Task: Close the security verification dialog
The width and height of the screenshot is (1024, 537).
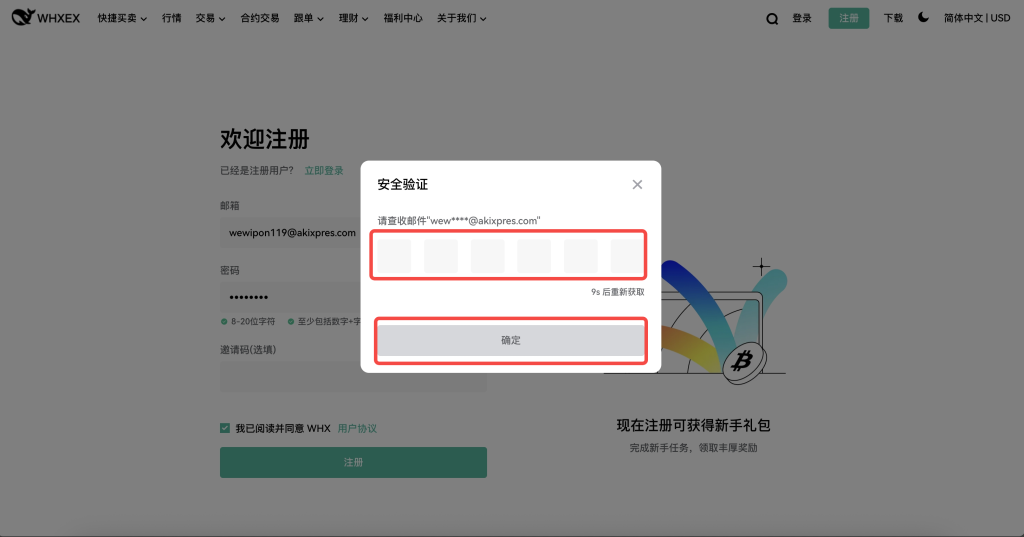Action: [x=637, y=184]
